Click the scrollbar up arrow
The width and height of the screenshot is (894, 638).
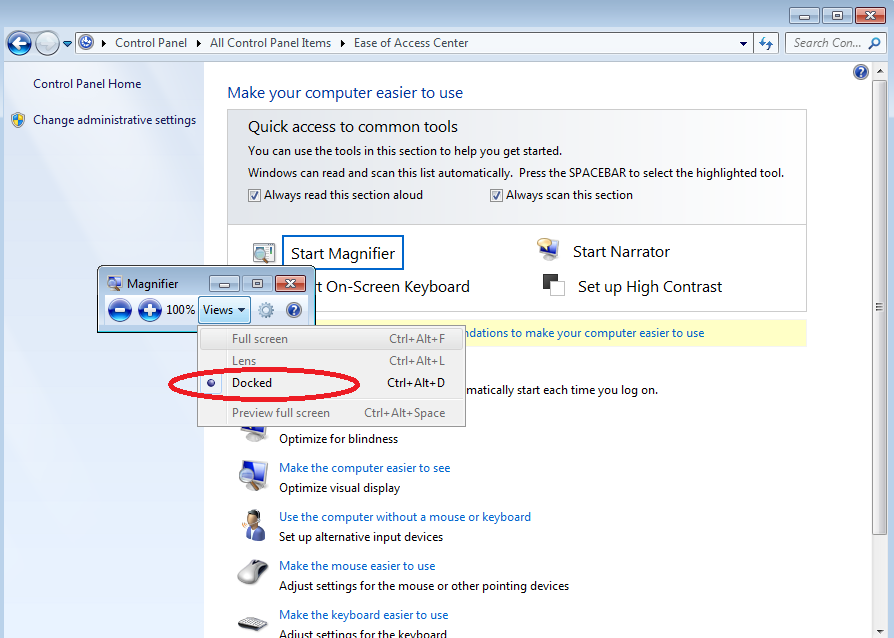click(x=879, y=71)
